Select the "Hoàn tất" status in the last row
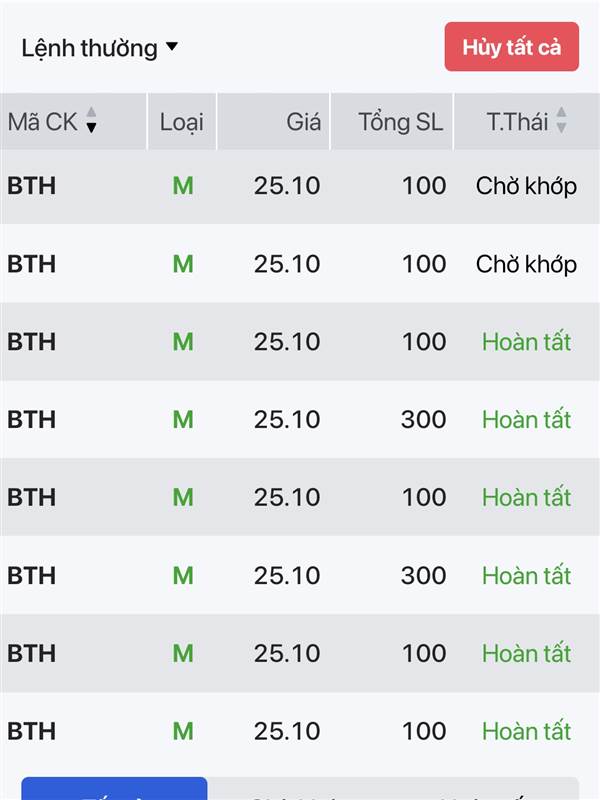Image resolution: width=600 pixels, height=800 pixels. 526,731
